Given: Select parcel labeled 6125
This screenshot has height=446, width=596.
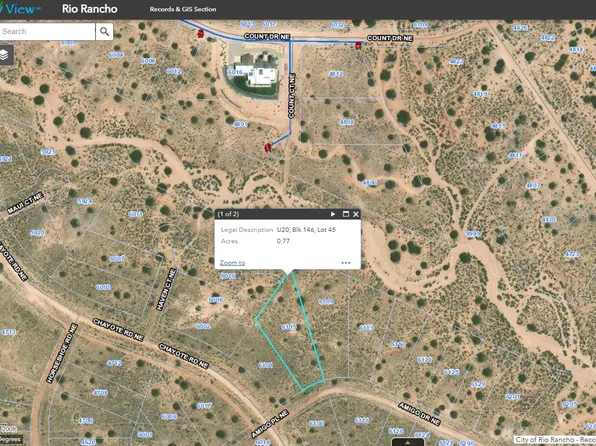Looking at the screenshot, I should tap(451, 372).
